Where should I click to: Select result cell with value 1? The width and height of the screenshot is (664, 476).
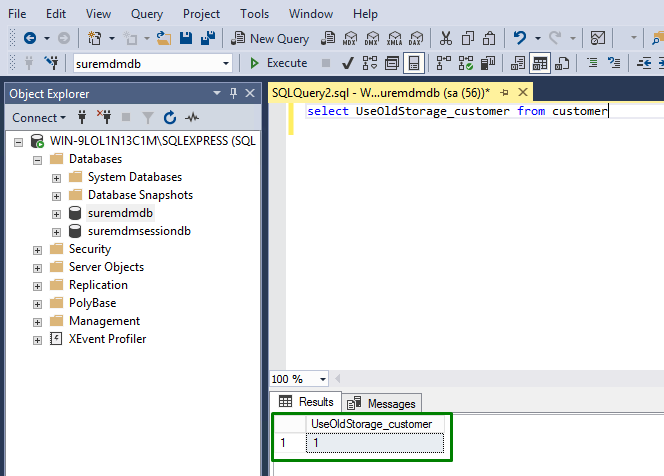point(375,443)
